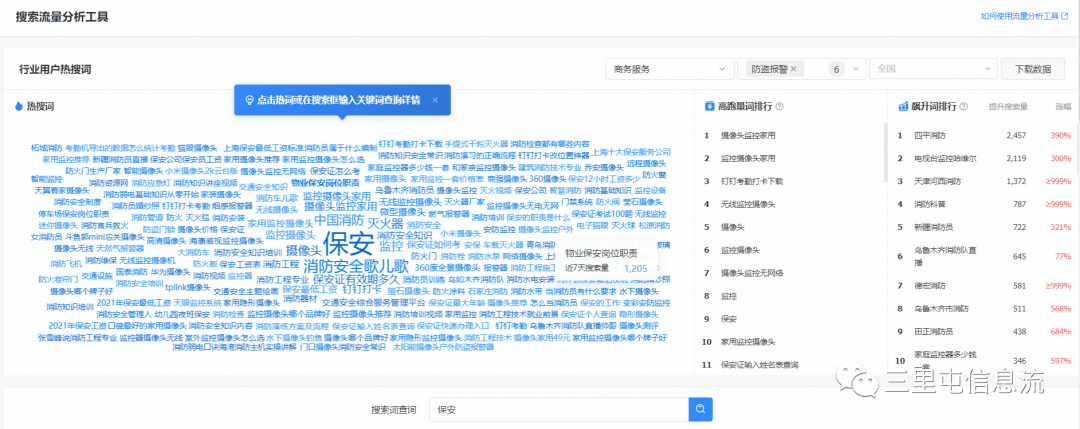Click the large 保安 word in cloud
This screenshot has height=429, width=1080.
[348, 243]
